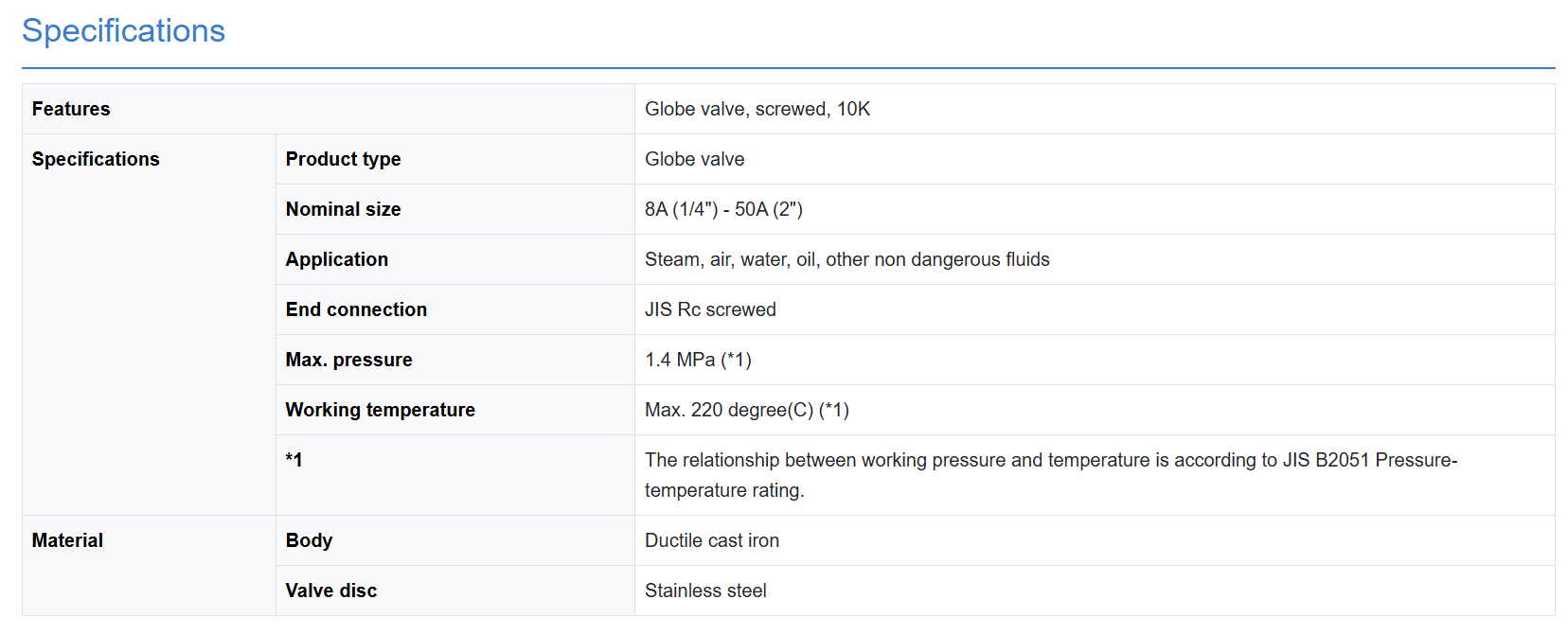Click the '*1' footnote label cell
Viewport: 1568px width, 635px height.
[294, 460]
